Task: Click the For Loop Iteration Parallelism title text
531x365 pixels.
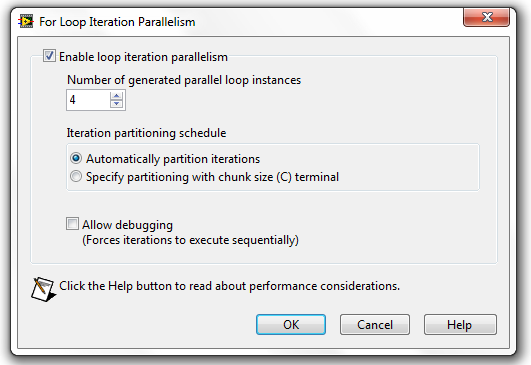Action: pyautogui.click(x=117, y=22)
